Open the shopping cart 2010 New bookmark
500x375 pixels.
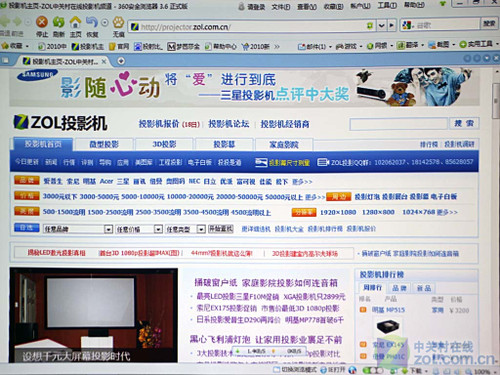[x=256, y=46]
